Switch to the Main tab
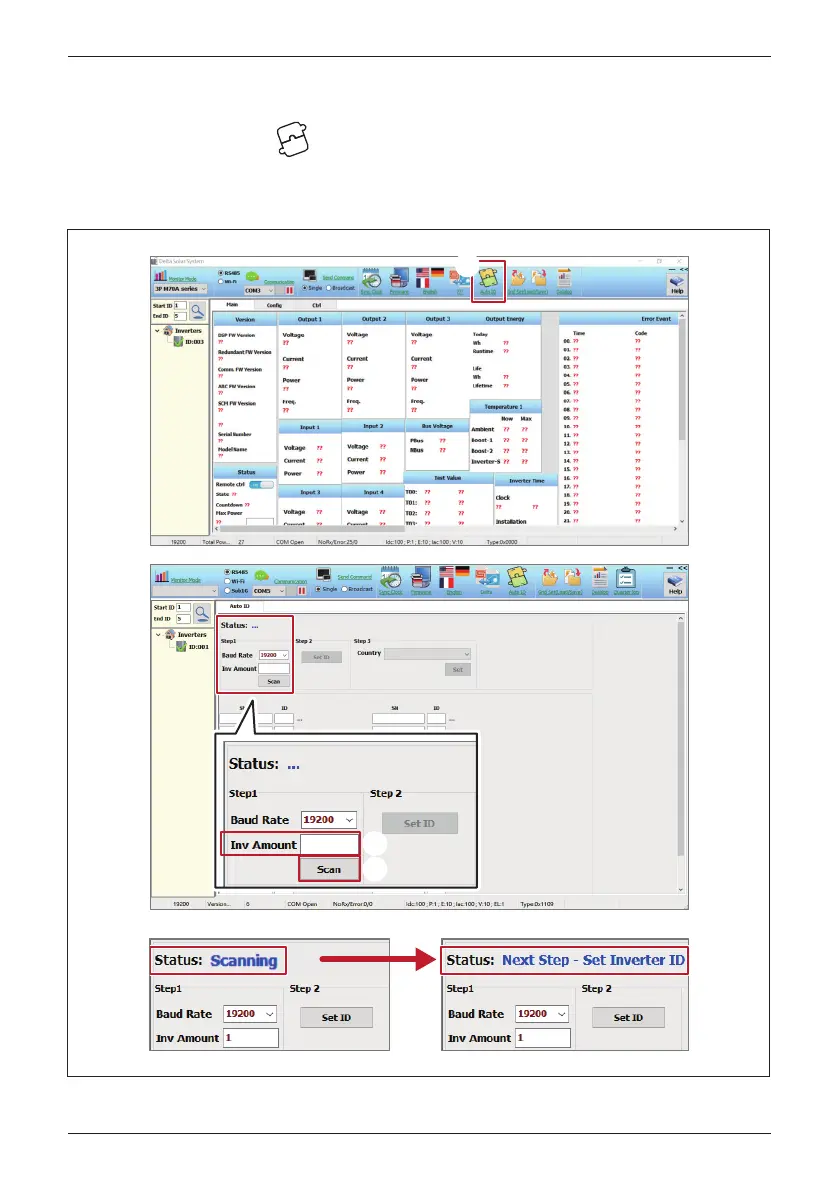 click(232, 305)
